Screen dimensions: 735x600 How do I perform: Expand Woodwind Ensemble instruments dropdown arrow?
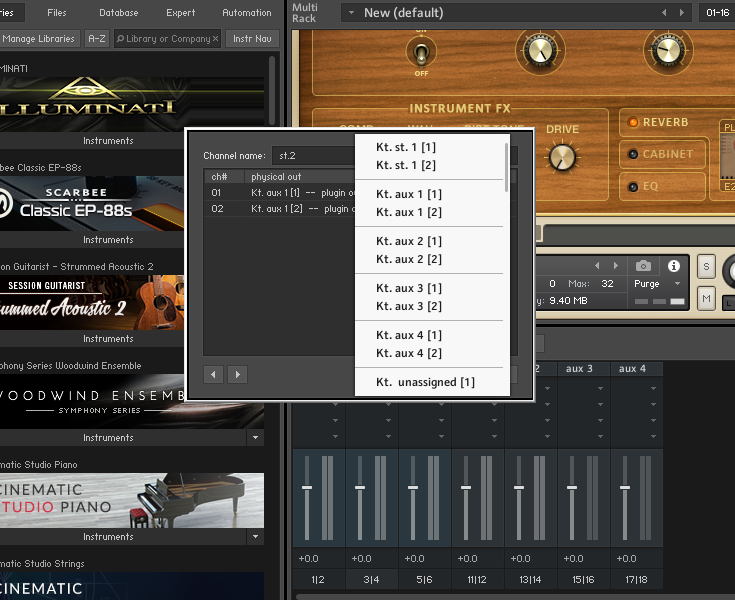(x=255, y=437)
